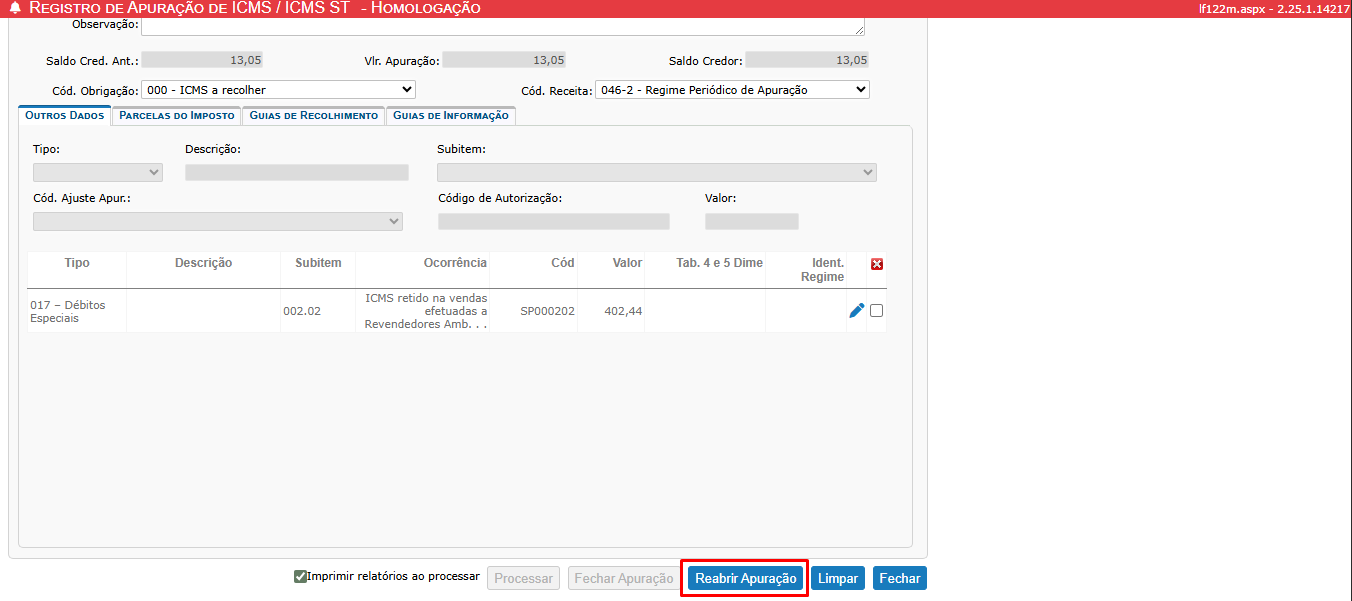Screen dimensions: 1352x601
Task: Open the Cód. Obrigação dropdown
Action: 278,90
